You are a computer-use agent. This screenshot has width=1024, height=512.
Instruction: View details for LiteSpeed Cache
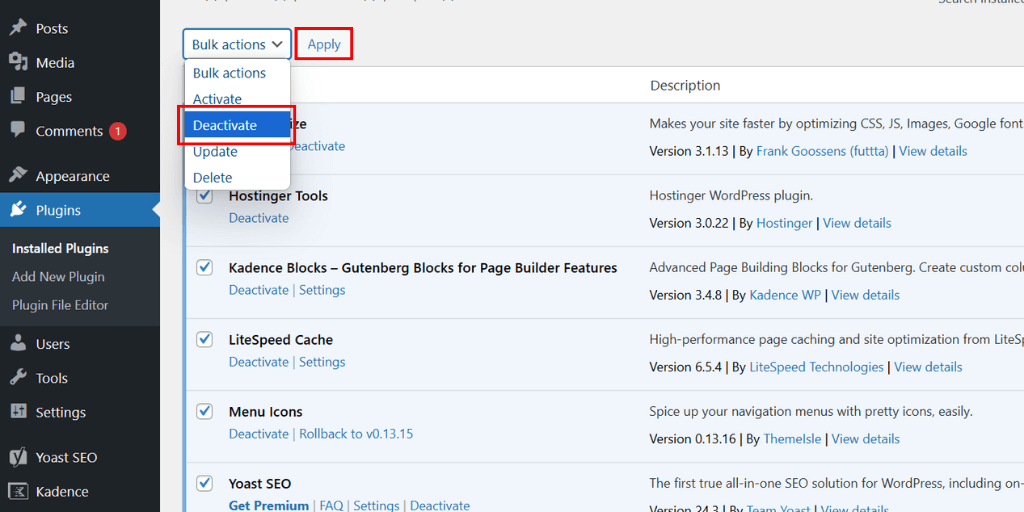tap(928, 367)
